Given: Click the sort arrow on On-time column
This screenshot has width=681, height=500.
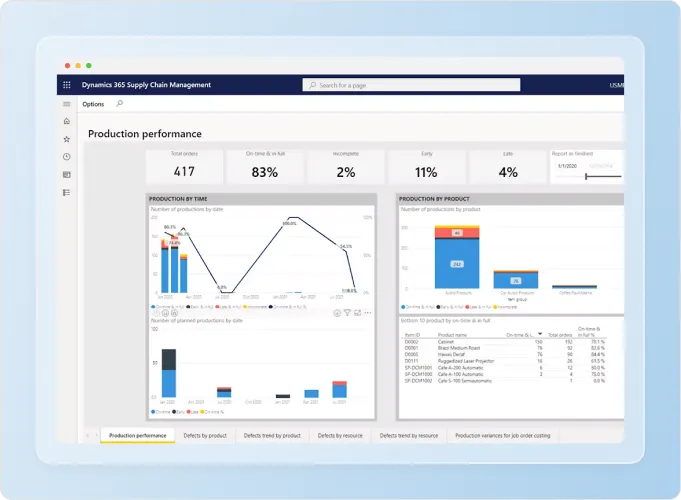Looking at the screenshot, I should click(540, 334).
